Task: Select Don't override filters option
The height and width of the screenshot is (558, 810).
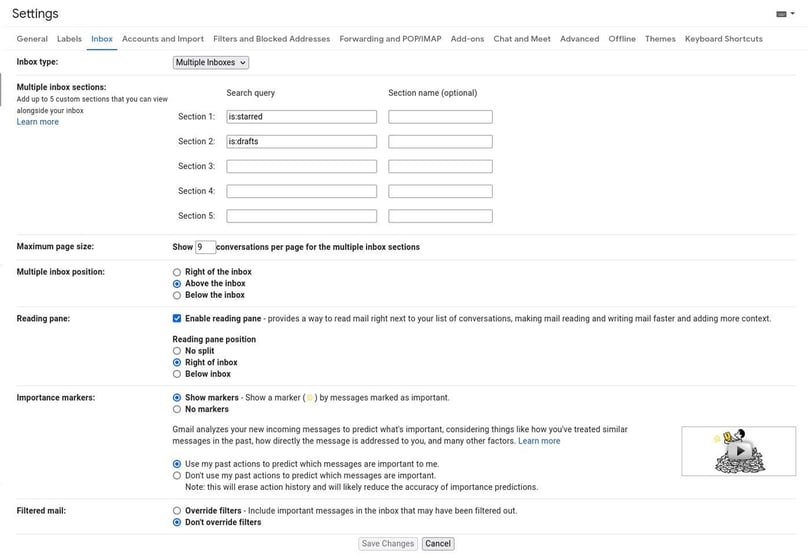Action: coord(177,522)
